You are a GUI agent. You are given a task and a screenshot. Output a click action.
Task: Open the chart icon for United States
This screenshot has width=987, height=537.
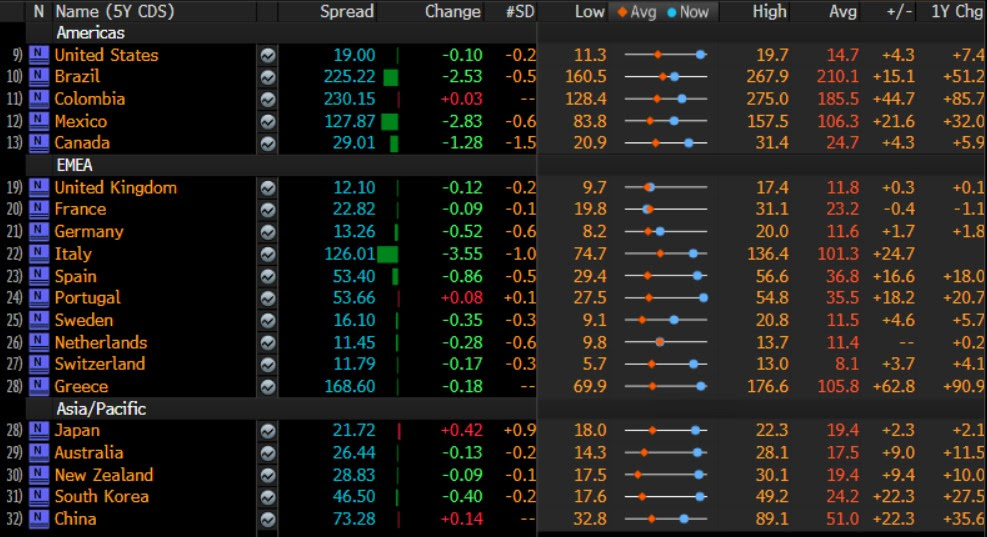tap(268, 55)
